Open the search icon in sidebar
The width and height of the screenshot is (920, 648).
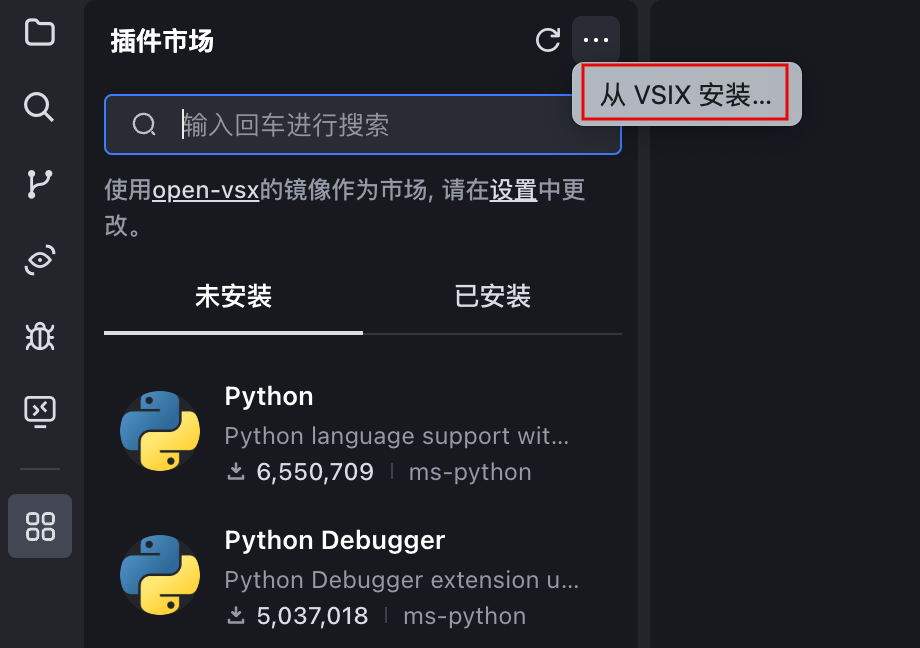click(39, 106)
